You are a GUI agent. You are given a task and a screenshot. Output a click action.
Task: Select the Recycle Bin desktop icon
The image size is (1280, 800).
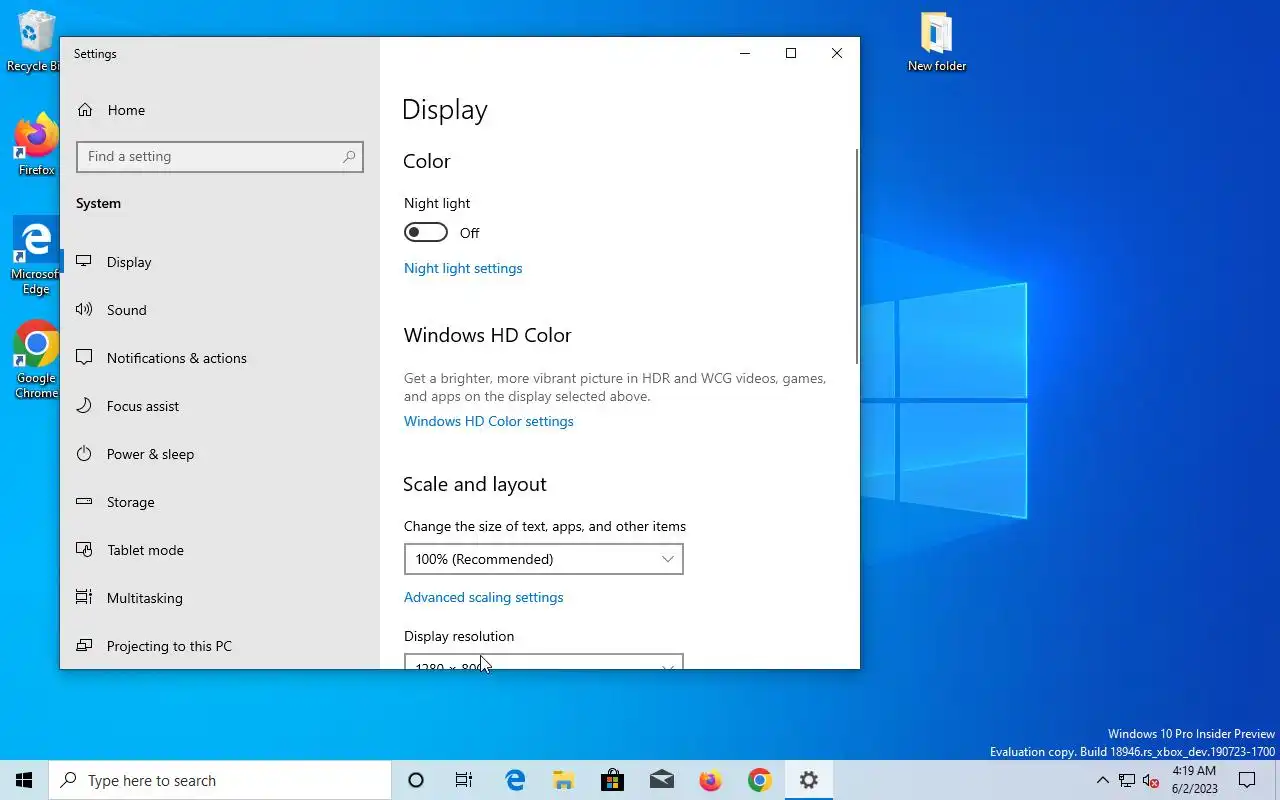(x=35, y=42)
